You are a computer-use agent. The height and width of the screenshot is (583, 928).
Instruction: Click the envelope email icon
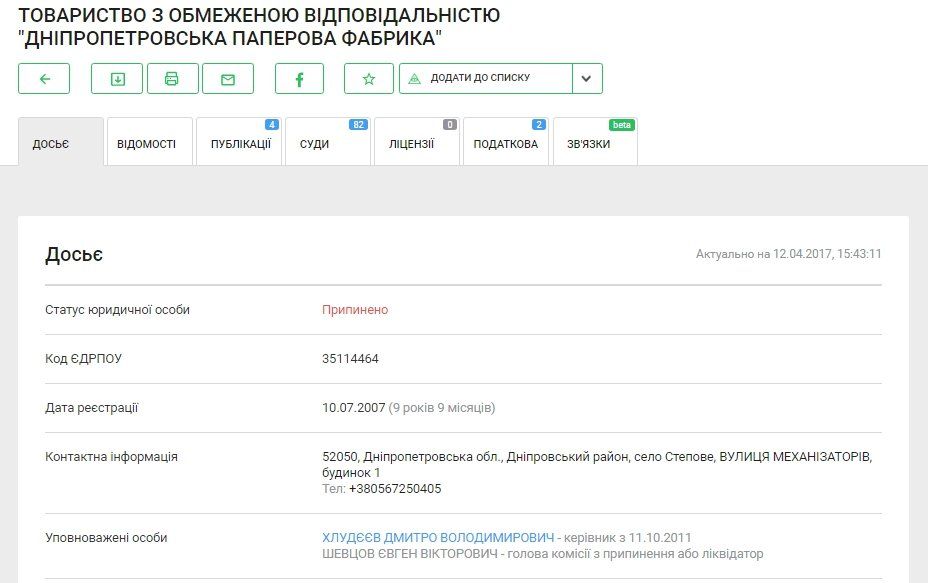coord(227,78)
